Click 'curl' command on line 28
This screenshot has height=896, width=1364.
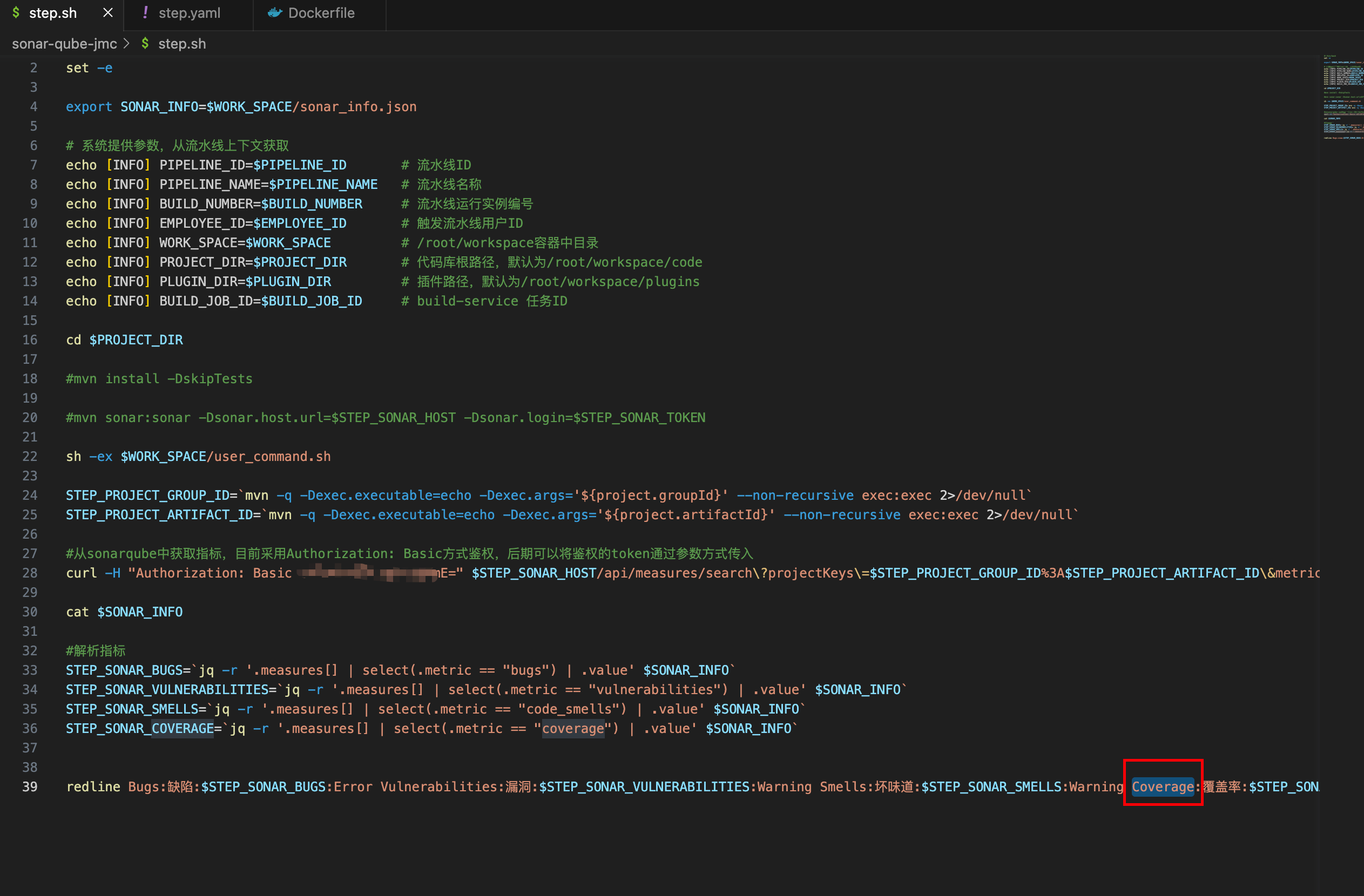pos(82,573)
